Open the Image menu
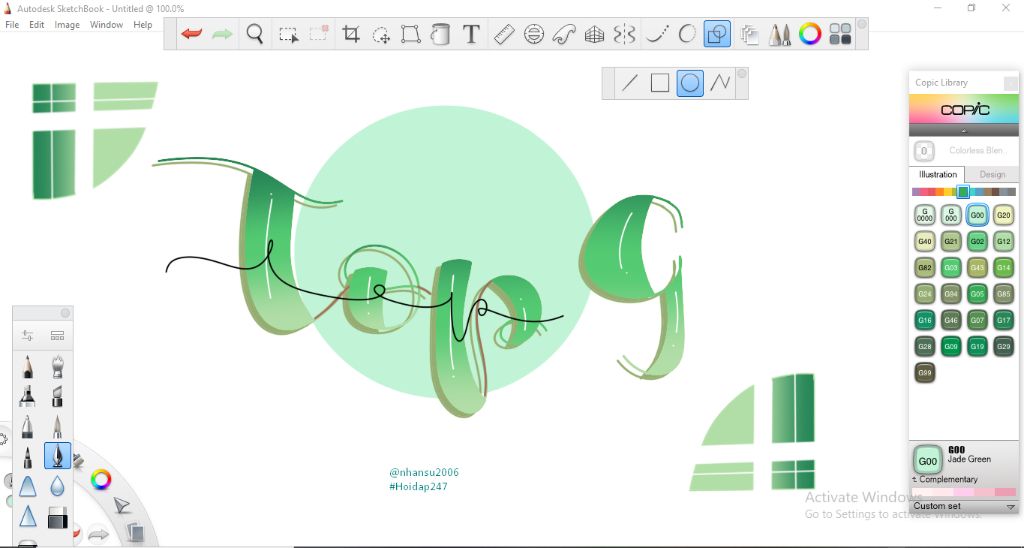 click(x=67, y=25)
